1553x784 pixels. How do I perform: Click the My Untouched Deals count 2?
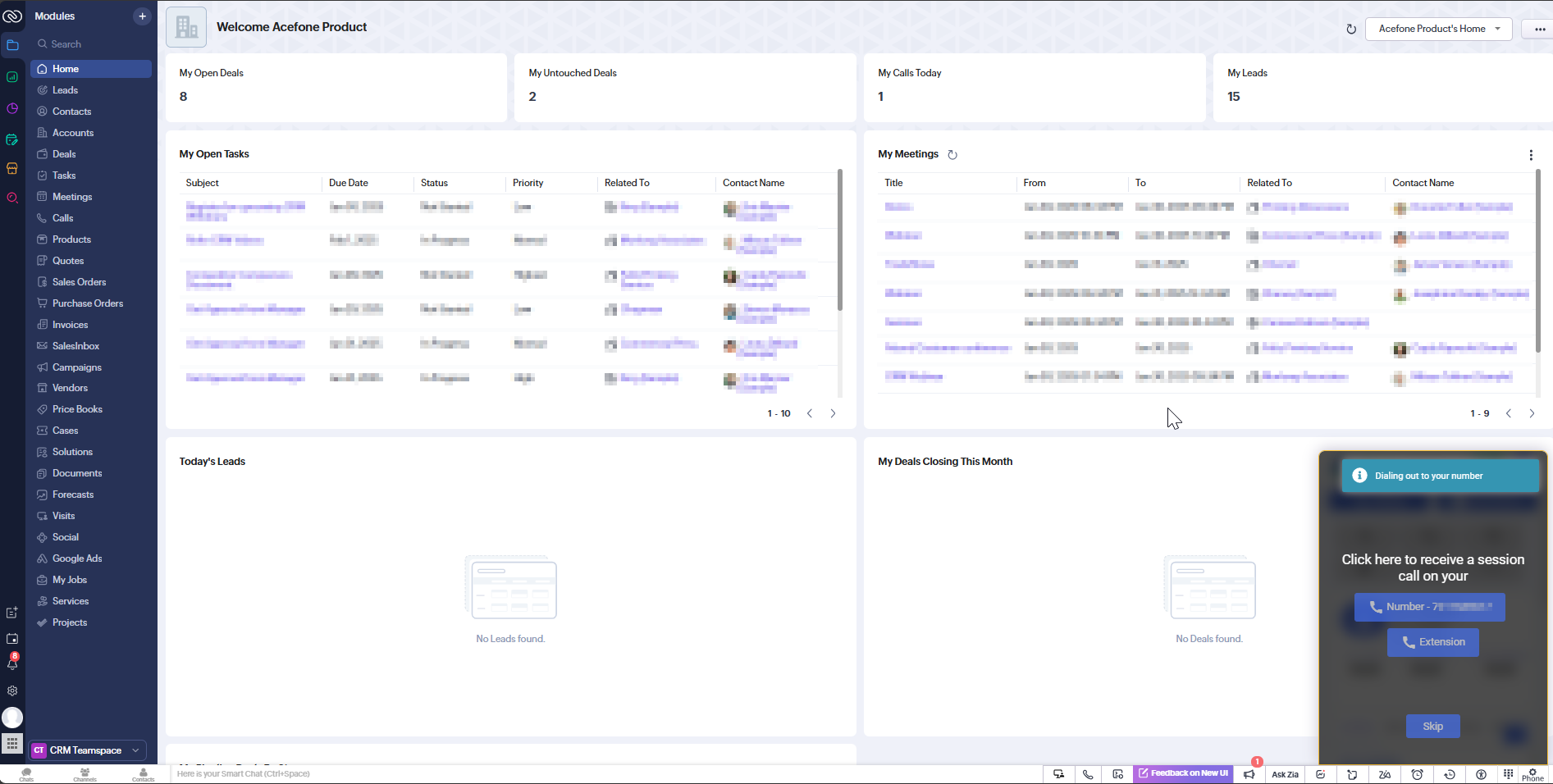pyautogui.click(x=532, y=97)
